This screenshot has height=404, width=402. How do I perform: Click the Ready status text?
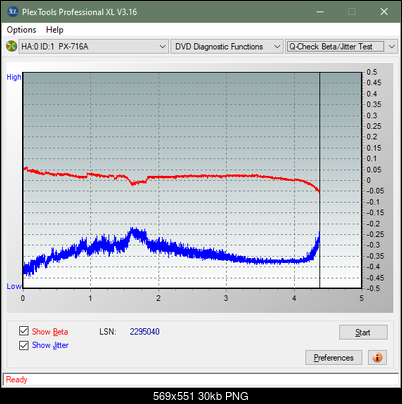pyautogui.click(x=16, y=380)
